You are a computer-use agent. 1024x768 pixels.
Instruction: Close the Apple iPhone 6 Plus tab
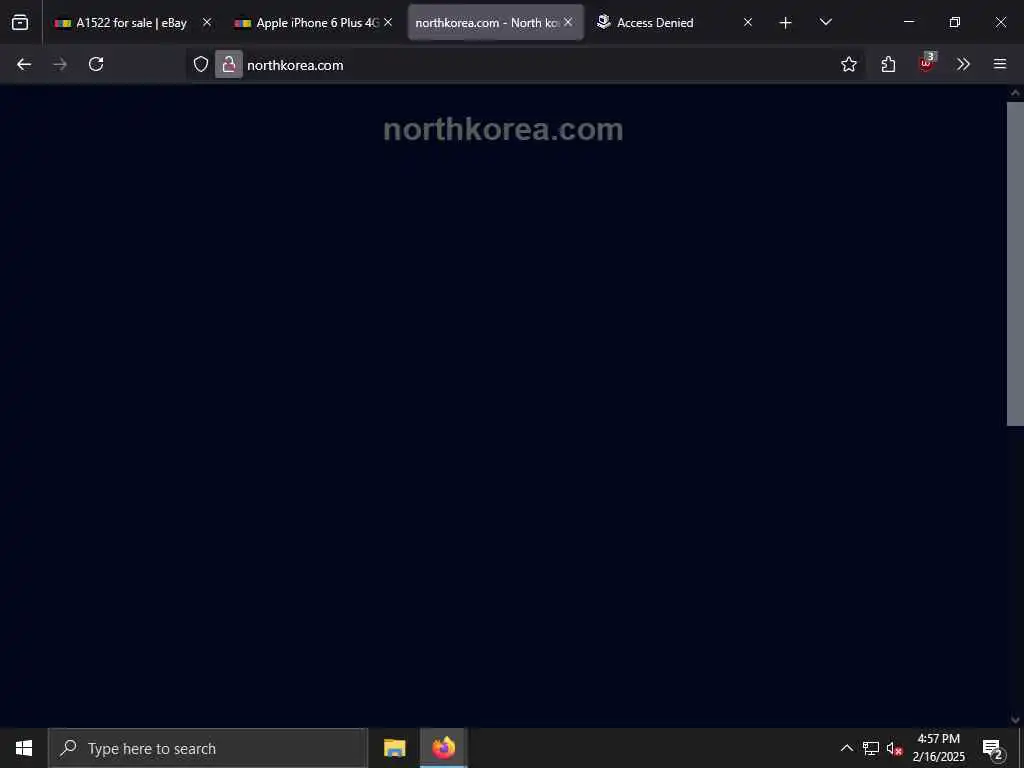388,22
